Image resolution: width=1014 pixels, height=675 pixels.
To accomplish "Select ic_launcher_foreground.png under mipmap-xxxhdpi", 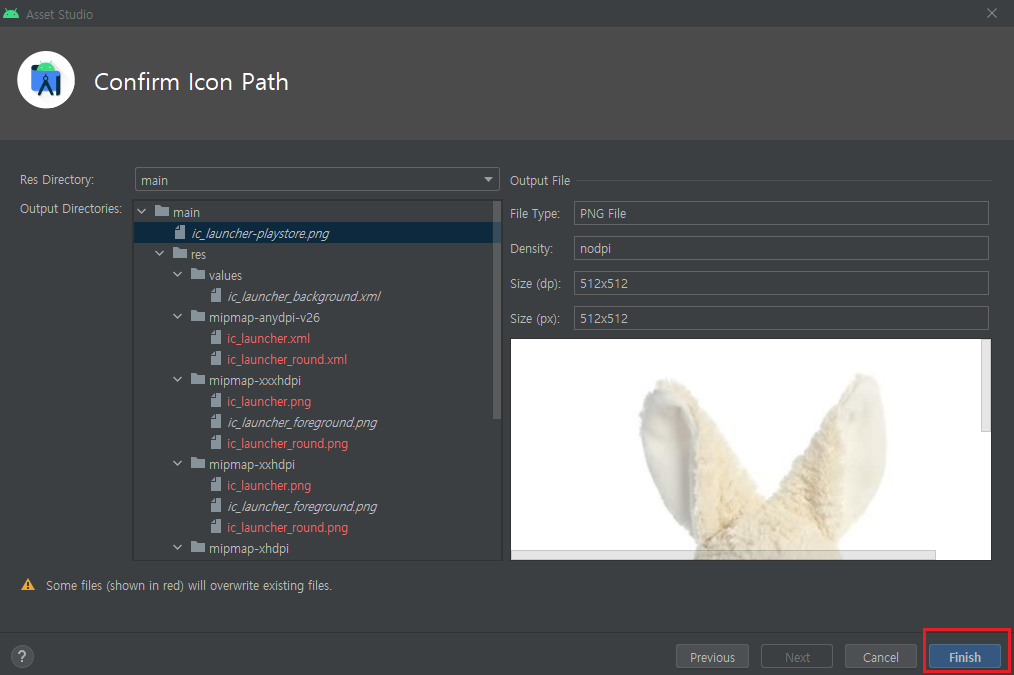I will (302, 422).
